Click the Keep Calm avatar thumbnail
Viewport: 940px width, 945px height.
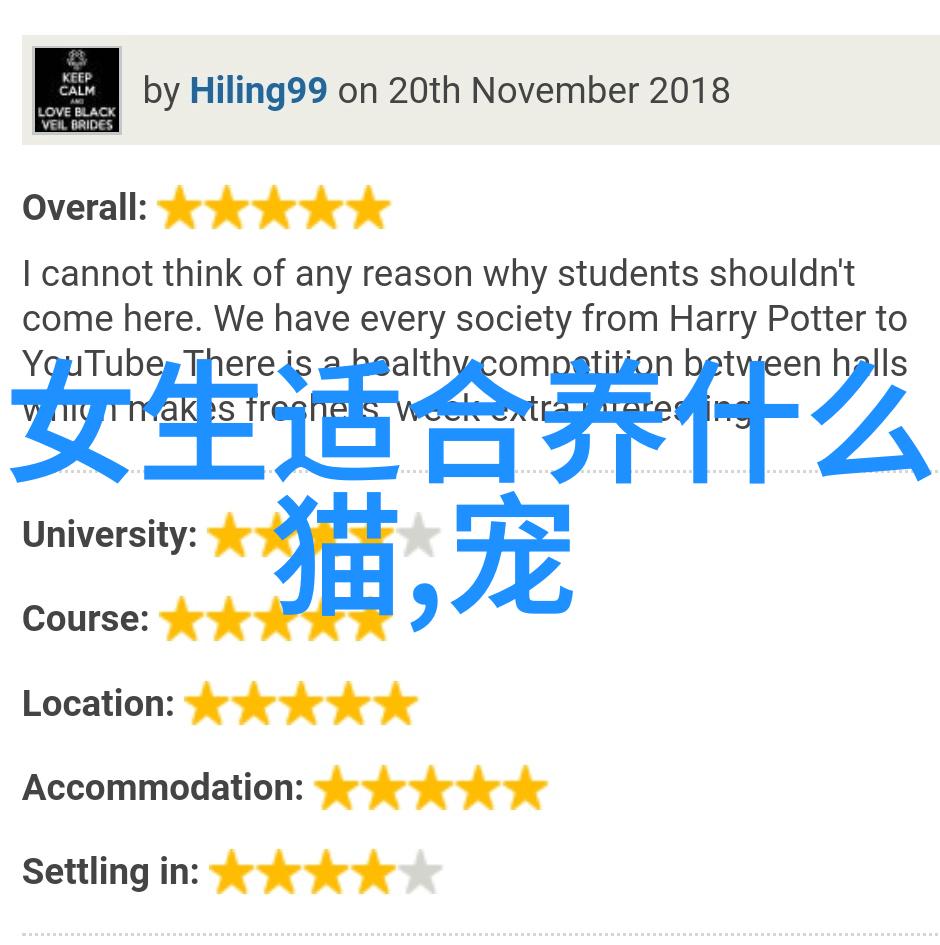77,90
